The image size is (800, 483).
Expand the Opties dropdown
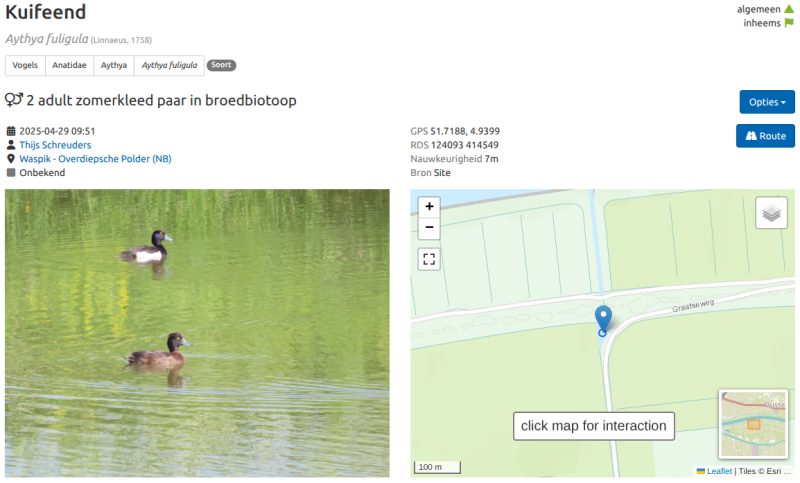(x=767, y=102)
